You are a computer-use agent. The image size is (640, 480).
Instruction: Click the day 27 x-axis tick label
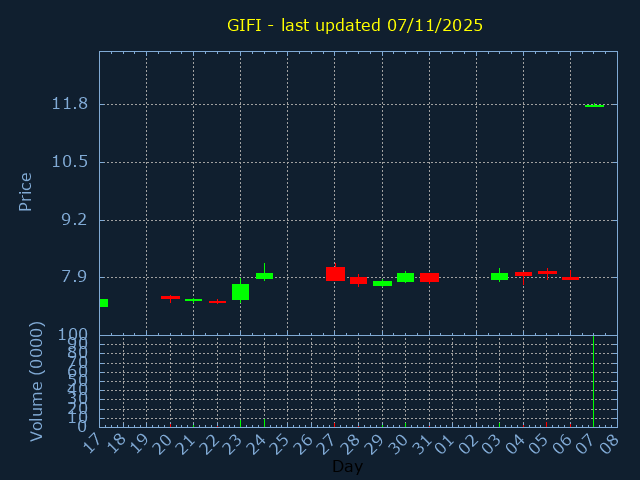coord(328,444)
